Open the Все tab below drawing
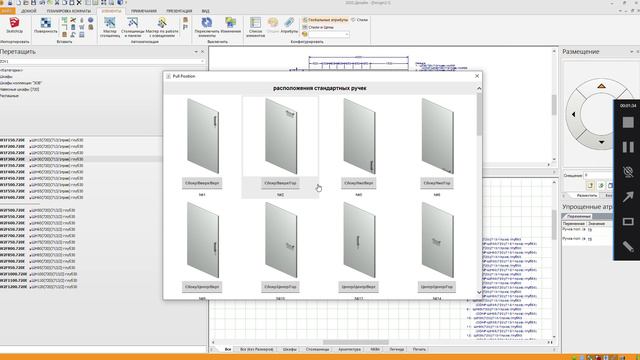Screen dimensions: 640x360 228,349
